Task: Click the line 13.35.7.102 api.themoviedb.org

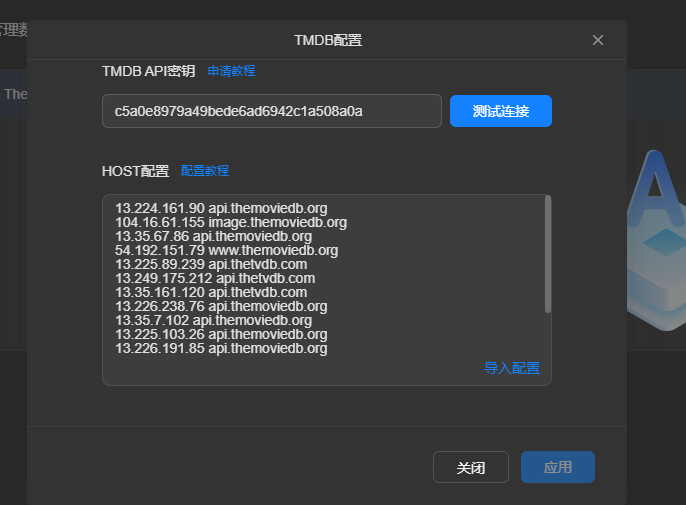Action: [214, 320]
